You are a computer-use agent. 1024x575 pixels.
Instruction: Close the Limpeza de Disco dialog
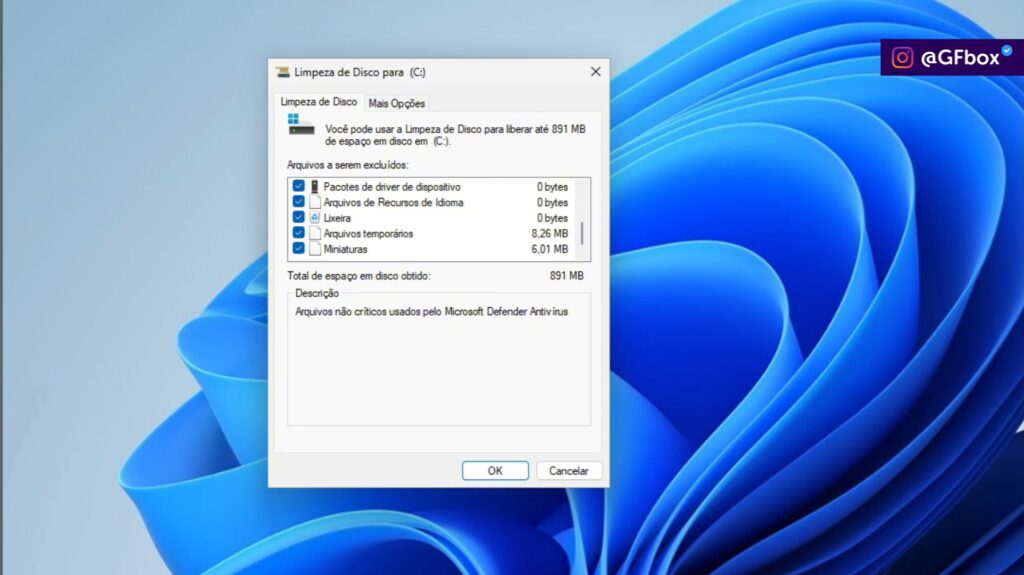click(596, 72)
